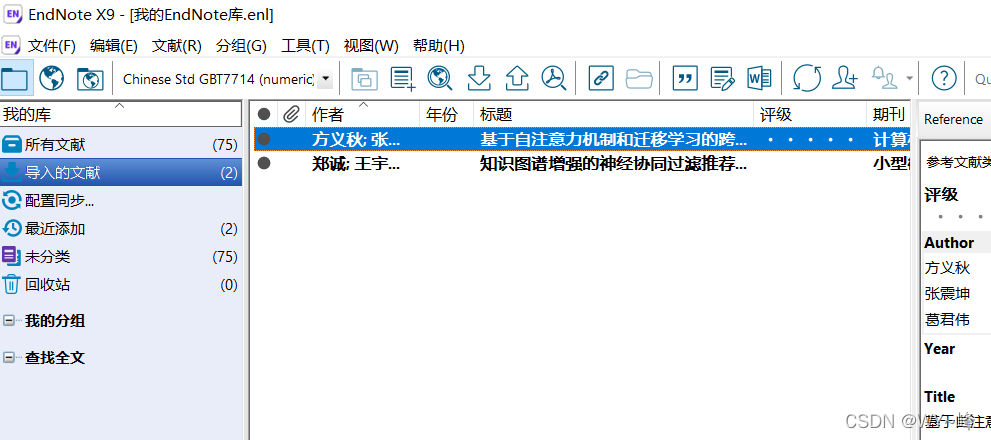Viewport: 991px width, 440px height.
Task: Click author 方义秋 in Reference panel
Action: 947,267
